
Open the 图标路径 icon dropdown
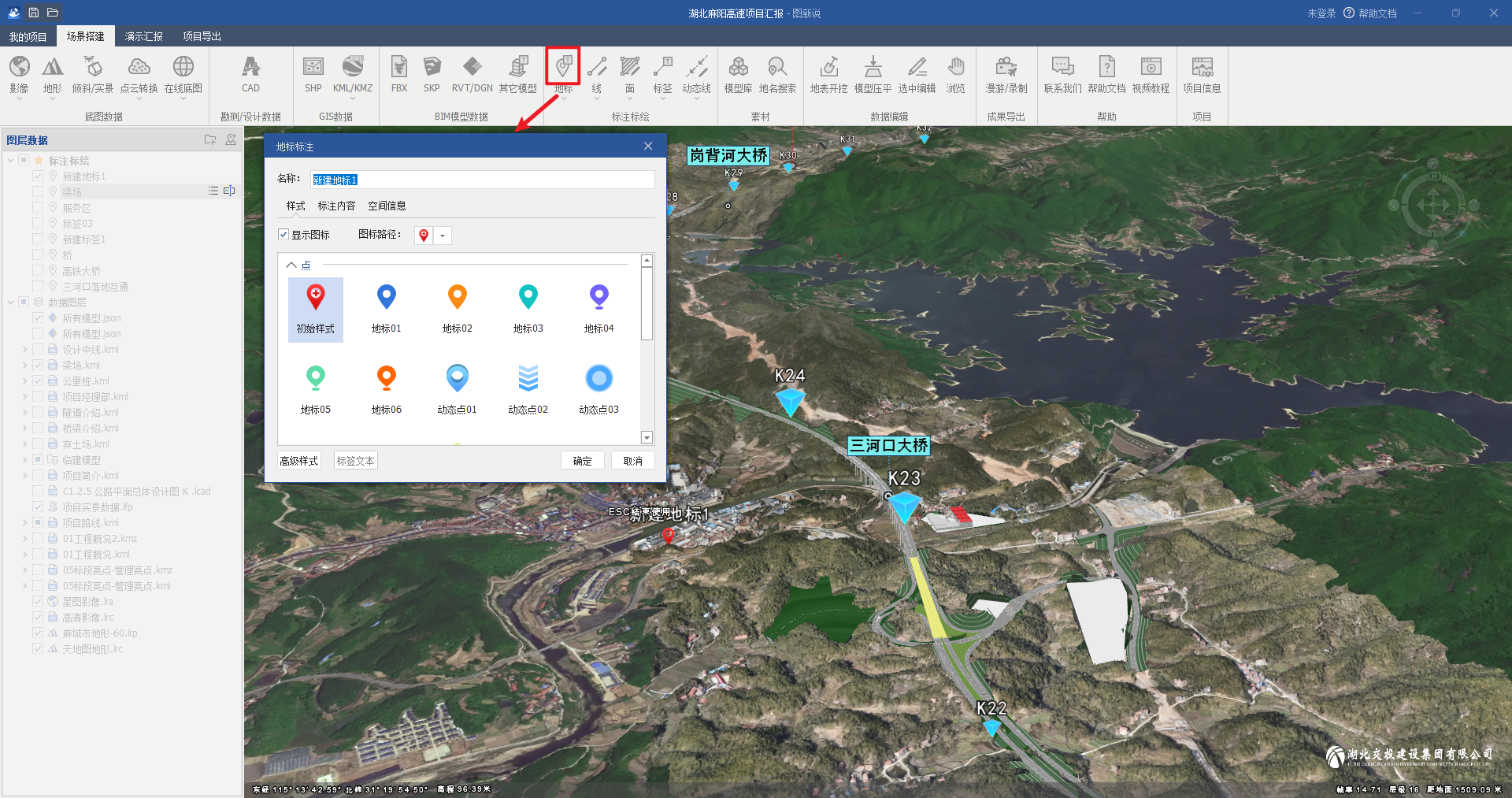pyautogui.click(x=443, y=236)
